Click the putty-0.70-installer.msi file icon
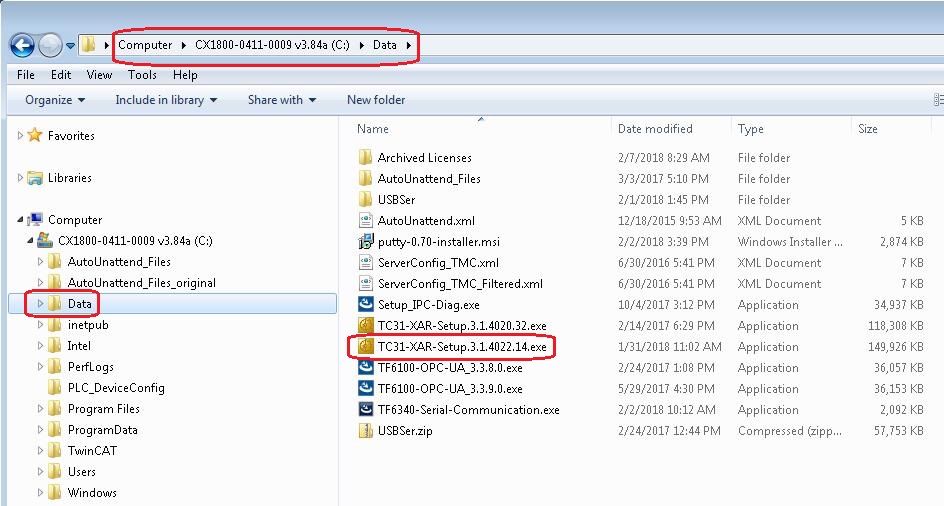 click(x=365, y=242)
